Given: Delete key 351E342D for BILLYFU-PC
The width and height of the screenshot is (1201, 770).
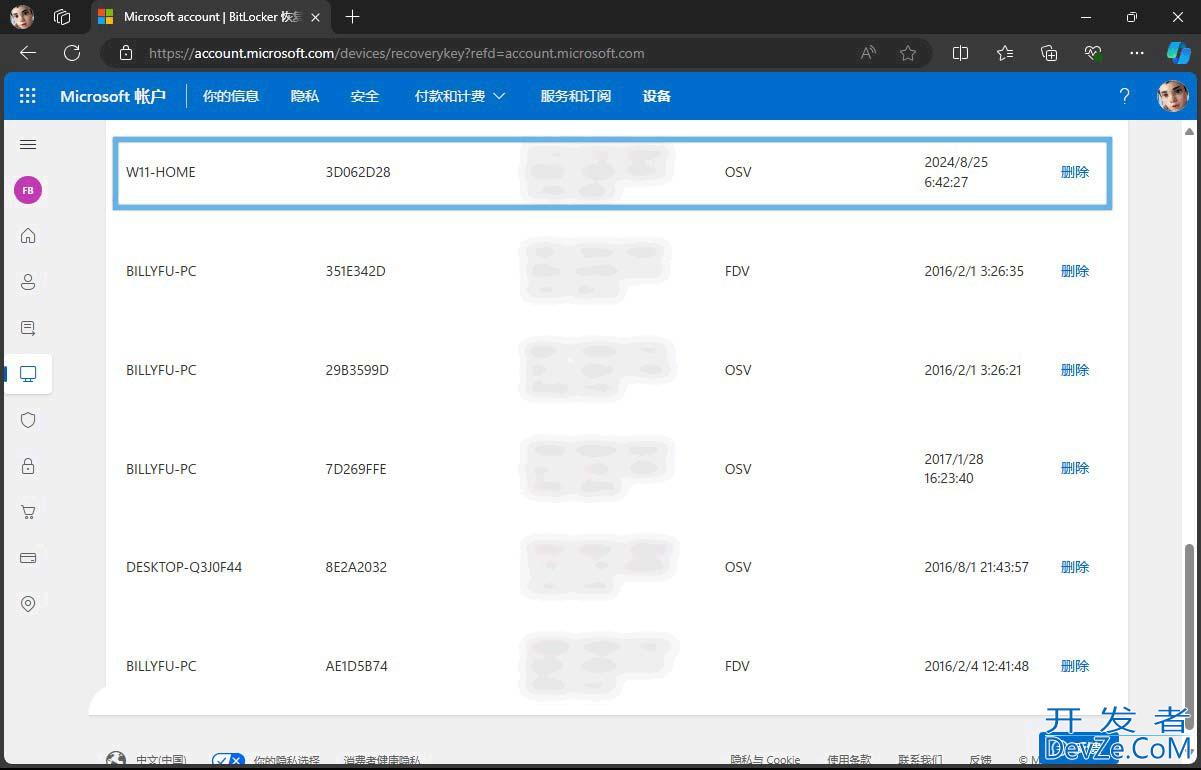Looking at the screenshot, I should click(1075, 271).
